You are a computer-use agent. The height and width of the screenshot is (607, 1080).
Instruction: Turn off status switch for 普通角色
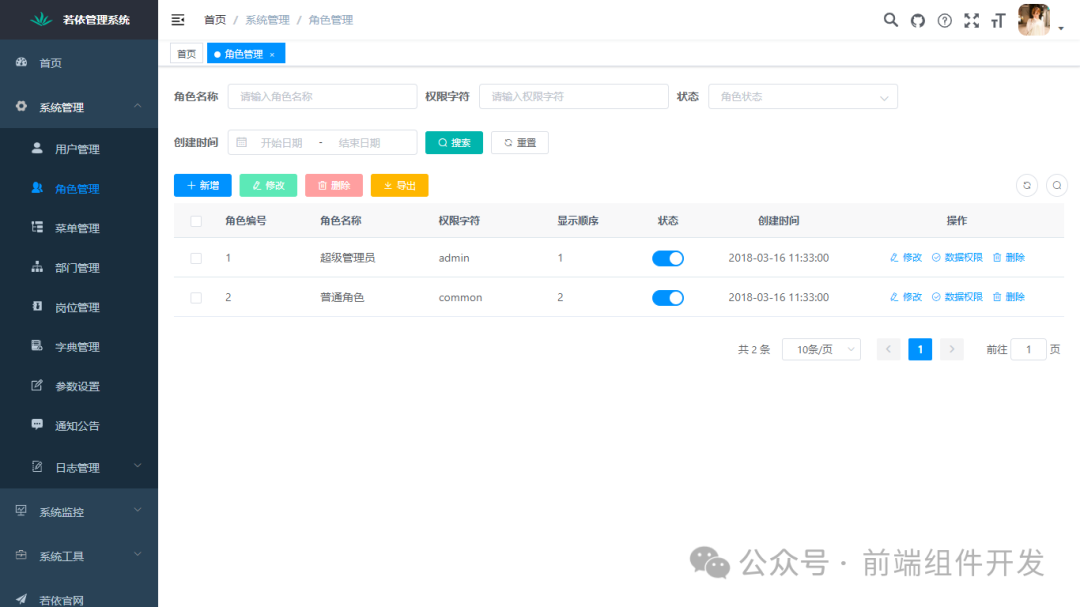pyautogui.click(x=667, y=296)
